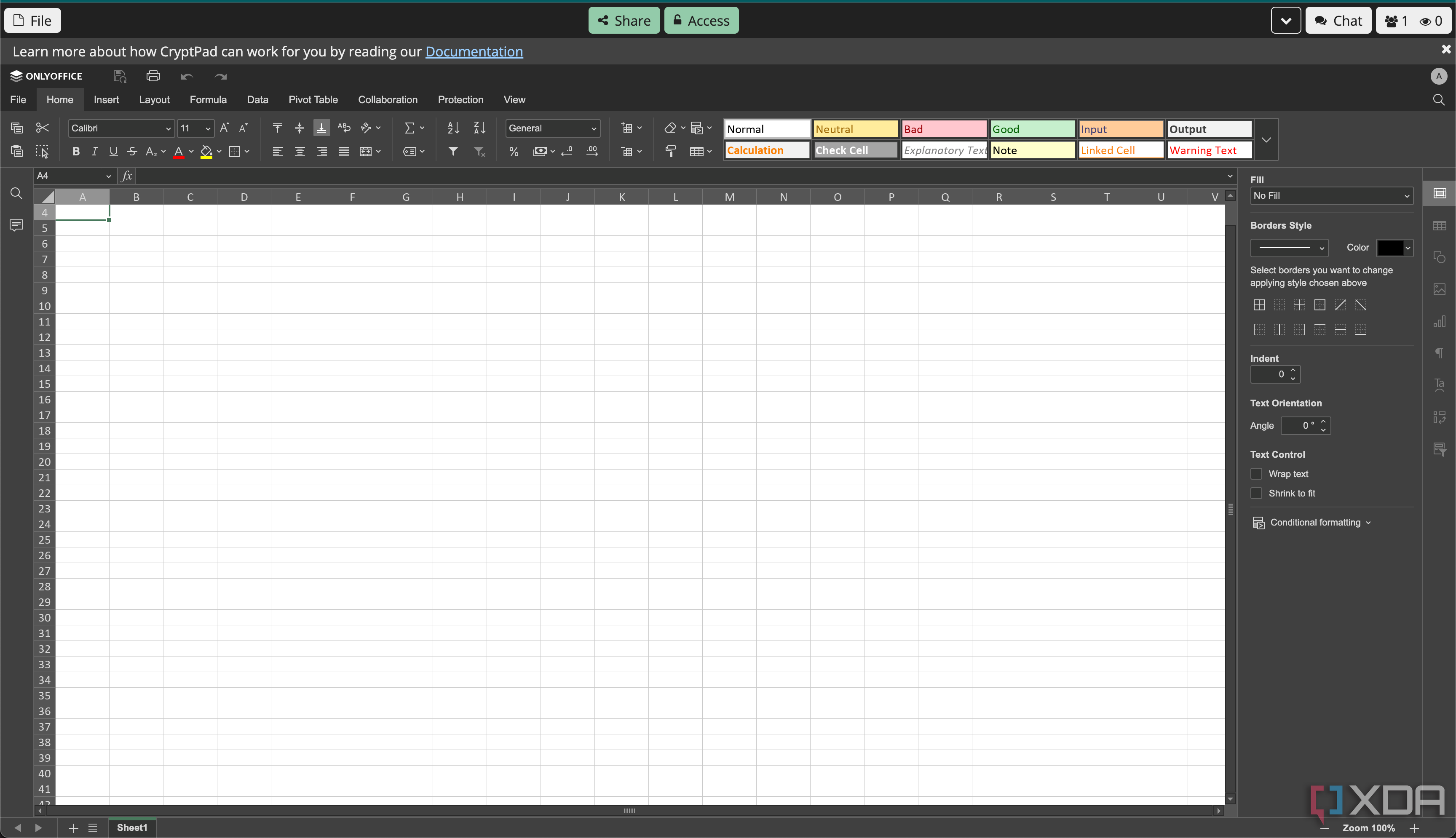Viewport: 1456px width, 838px height.
Task: Click the Undo arrow icon
Action: click(187, 76)
